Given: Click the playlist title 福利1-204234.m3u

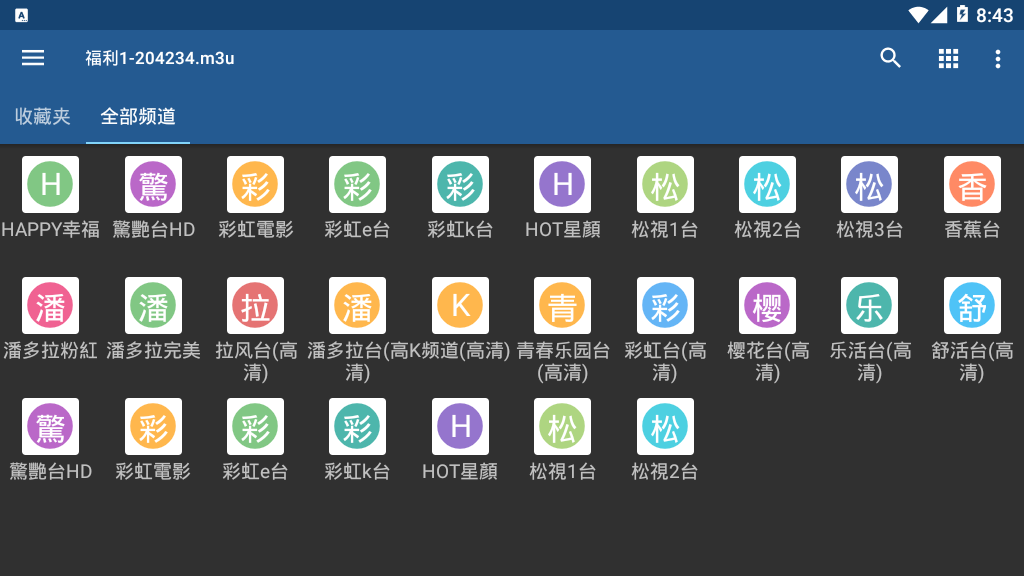Looking at the screenshot, I should pos(160,58).
